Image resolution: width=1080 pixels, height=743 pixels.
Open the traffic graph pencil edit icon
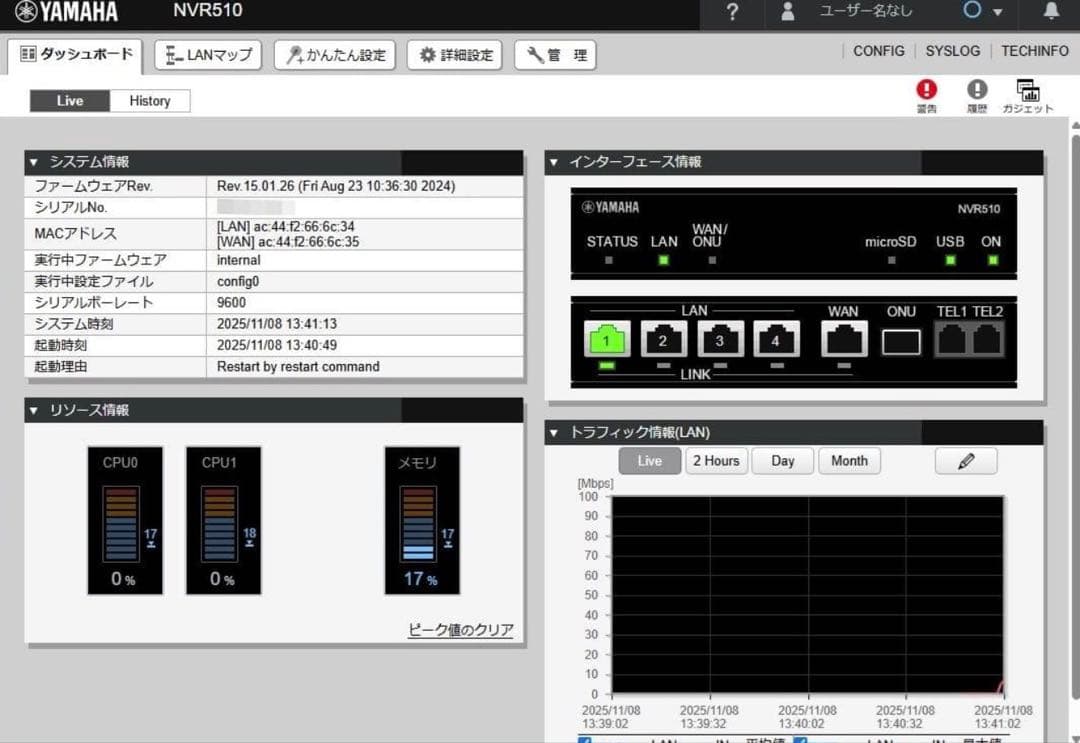[965, 461]
